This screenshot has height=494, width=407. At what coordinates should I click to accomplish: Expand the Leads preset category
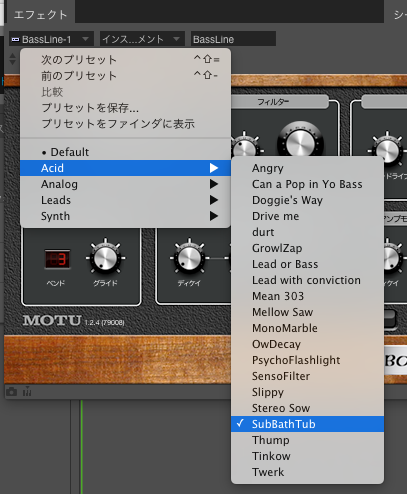pos(125,200)
